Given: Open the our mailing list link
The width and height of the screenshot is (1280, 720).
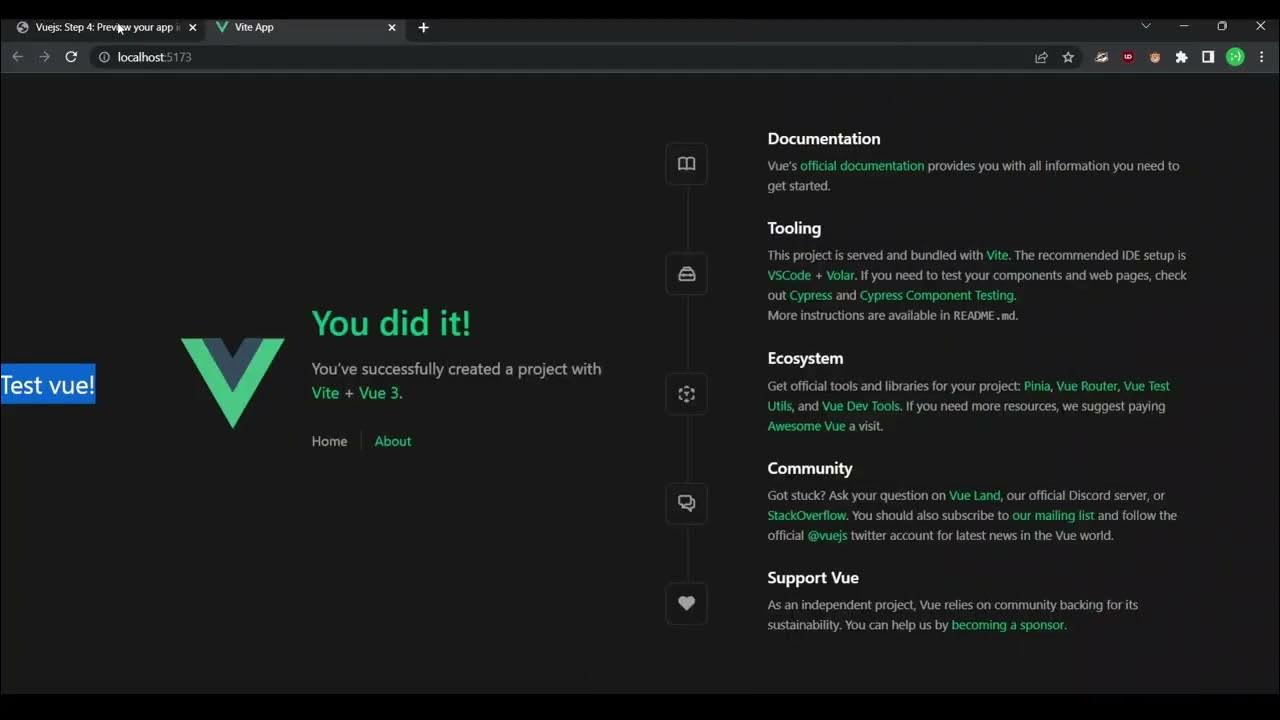Looking at the screenshot, I should 1053,515.
